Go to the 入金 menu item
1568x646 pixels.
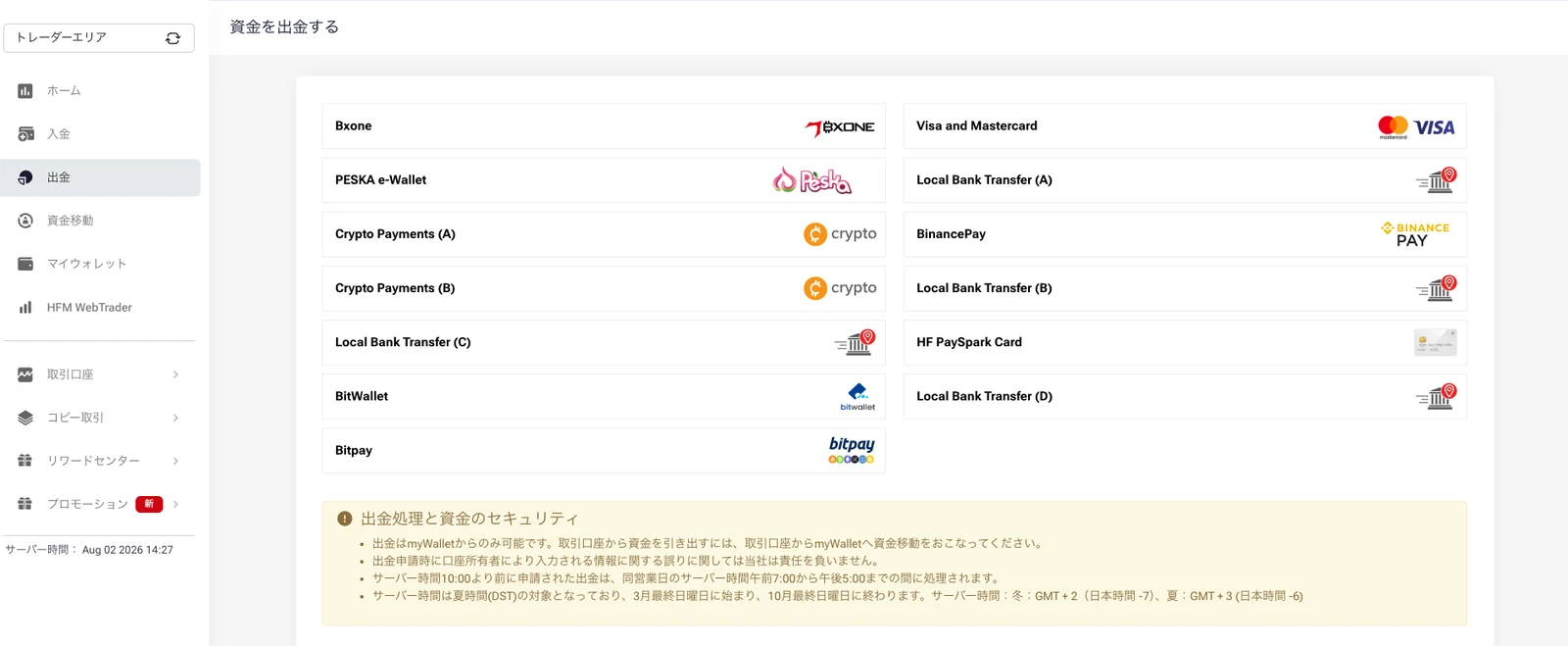click(100, 134)
